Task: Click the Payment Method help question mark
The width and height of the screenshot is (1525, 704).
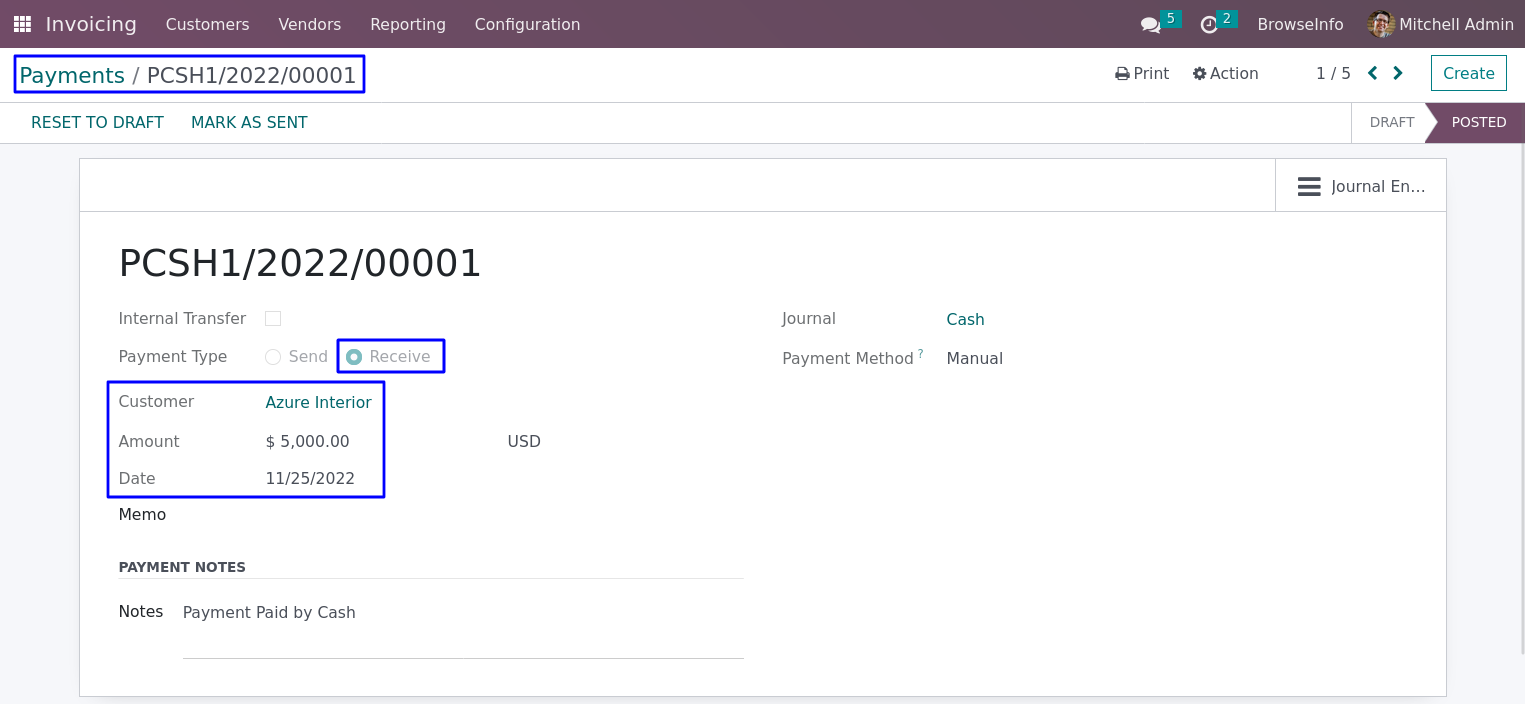Action: coord(921,353)
